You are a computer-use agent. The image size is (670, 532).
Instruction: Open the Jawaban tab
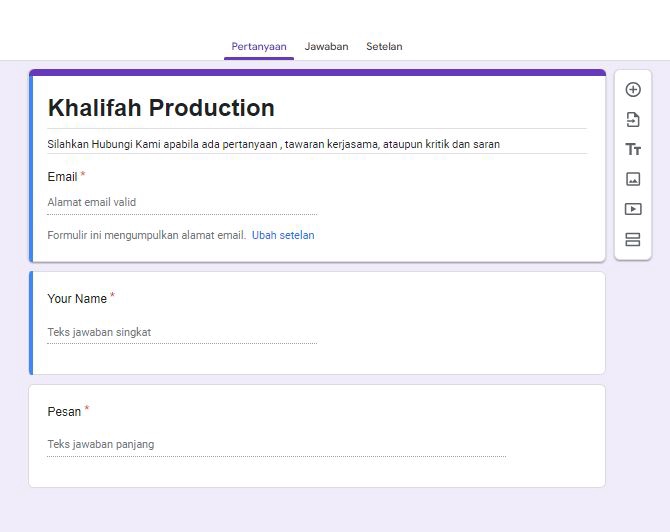coord(326,46)
